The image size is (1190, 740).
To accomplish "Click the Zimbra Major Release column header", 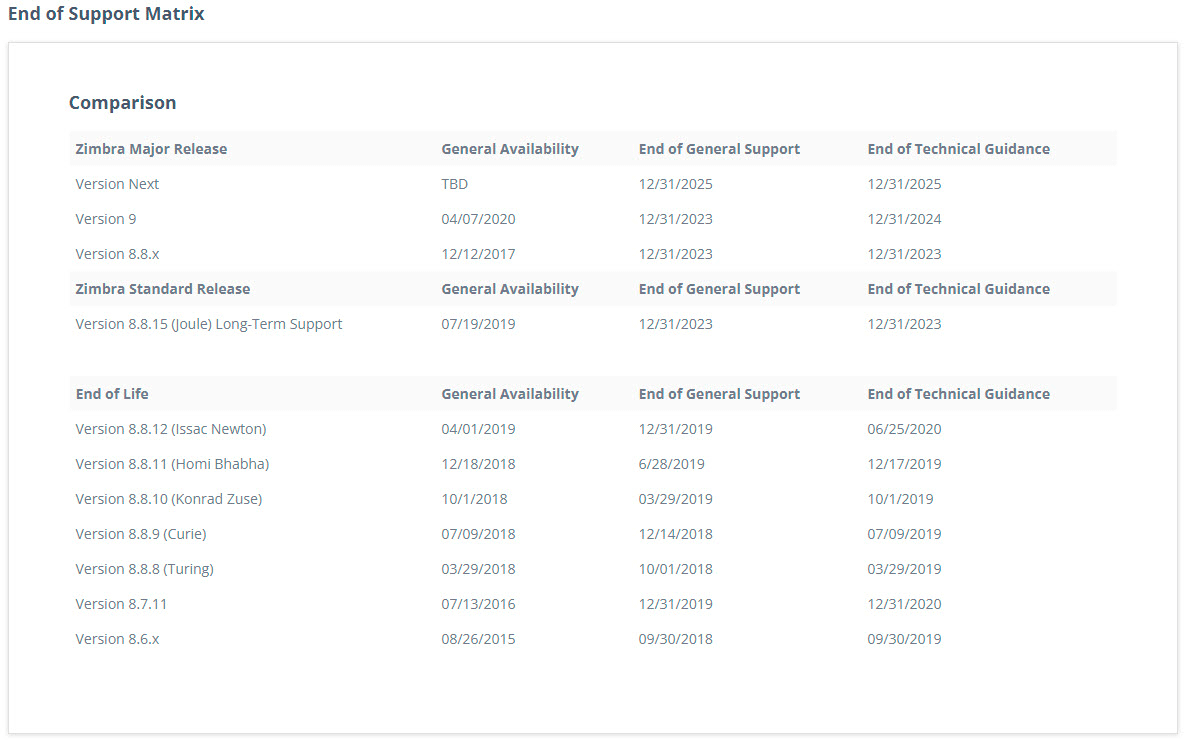I will coord(151,149).
